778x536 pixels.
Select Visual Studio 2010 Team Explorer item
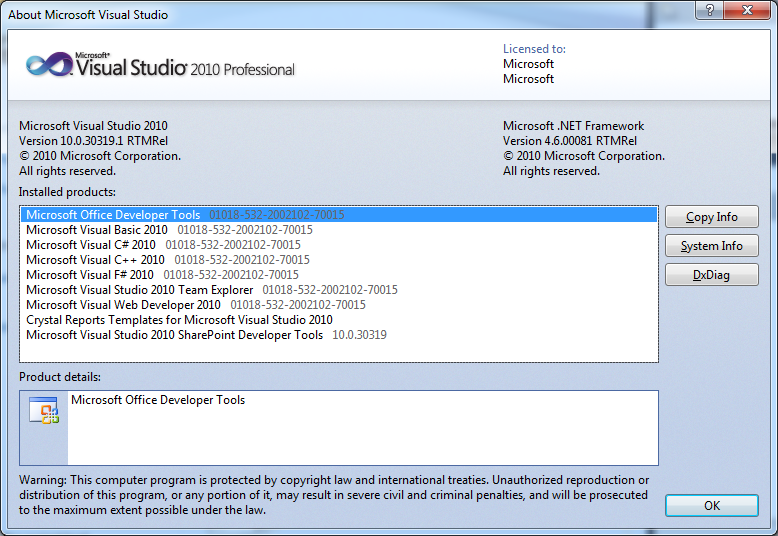(139, 290)
